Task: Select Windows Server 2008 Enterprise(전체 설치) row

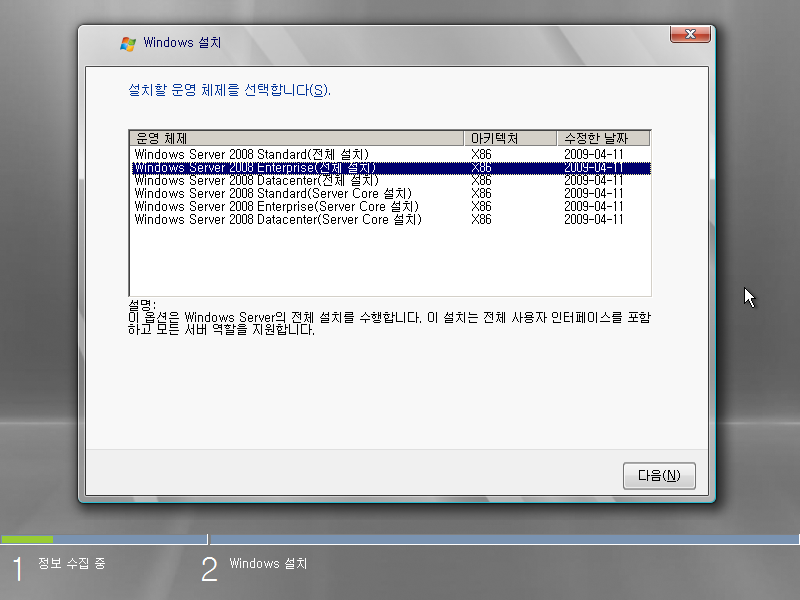Action: tap(391, 168)
